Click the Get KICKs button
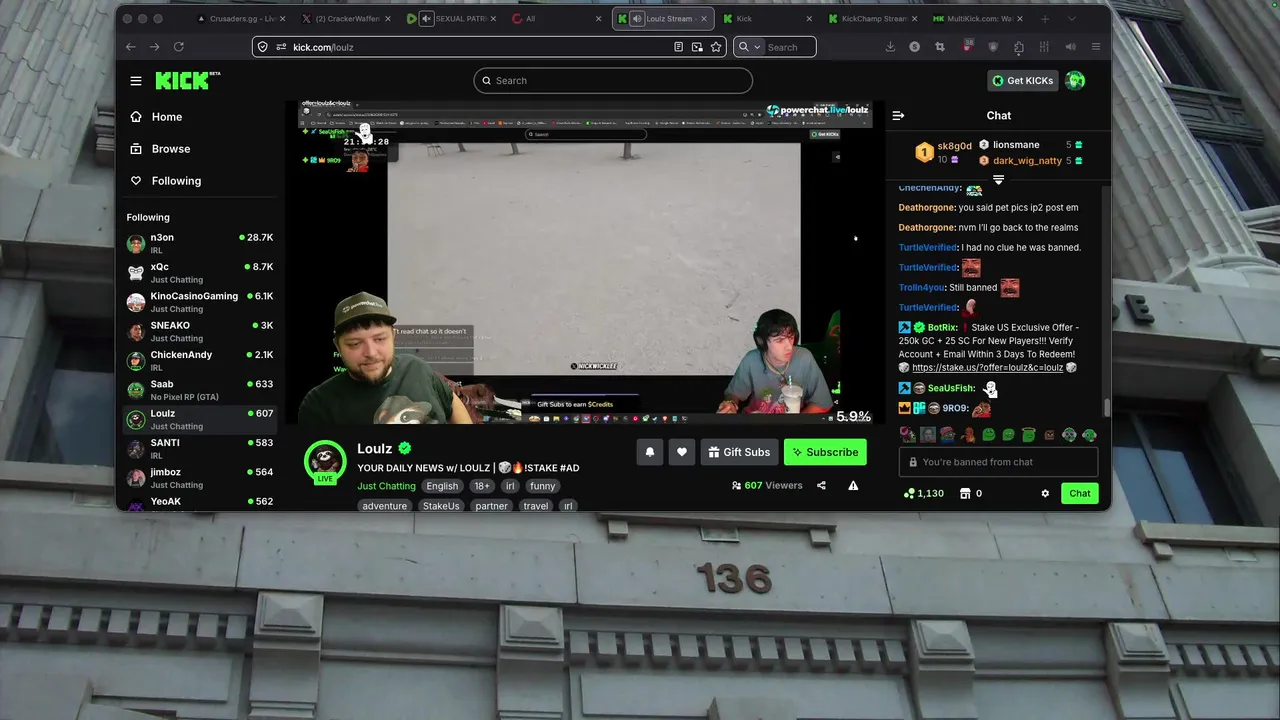The height and width of the screenshot is (720, 1280). [x=1022, y=81]
